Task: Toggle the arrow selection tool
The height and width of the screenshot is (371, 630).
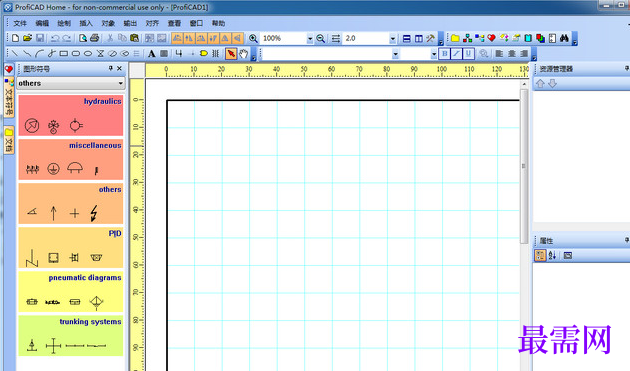Action: (231, 53)
